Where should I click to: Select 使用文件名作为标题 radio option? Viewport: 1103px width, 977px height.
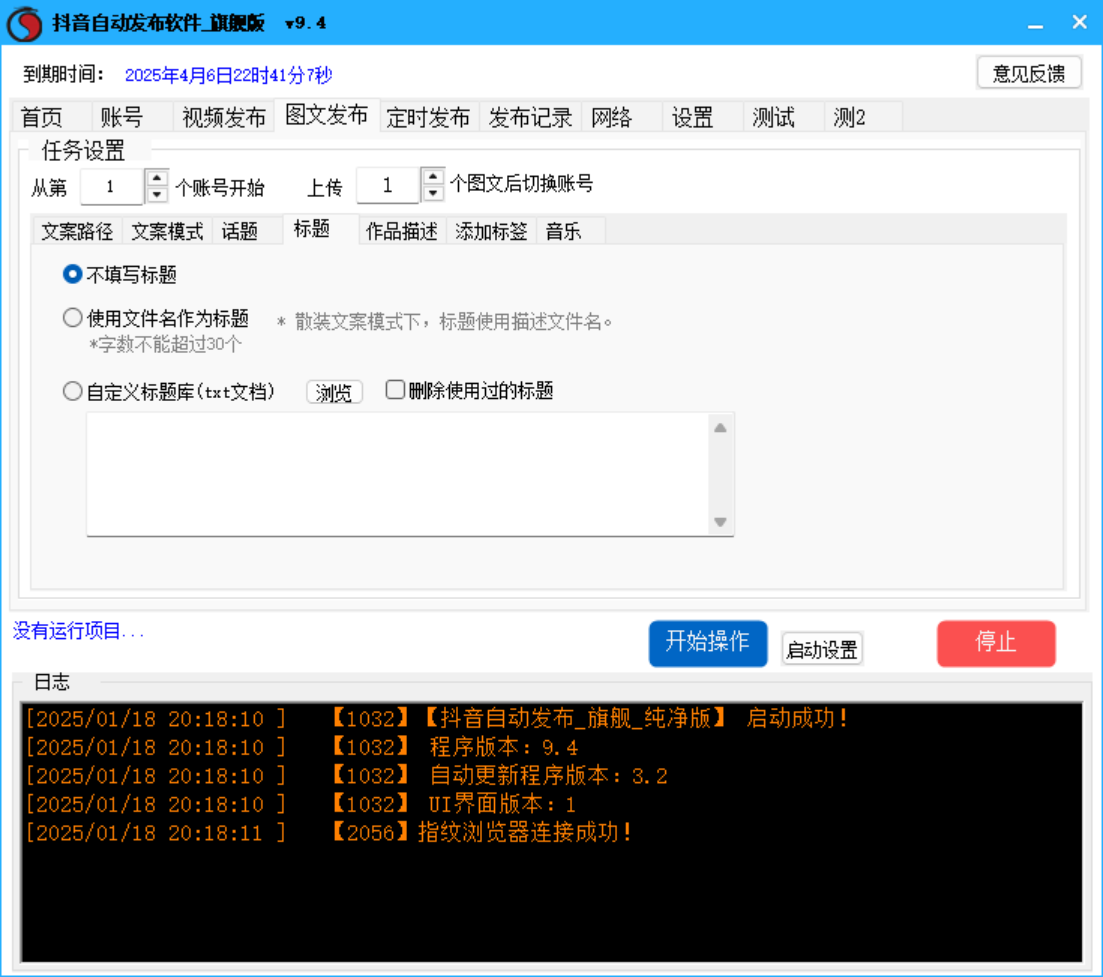tap(156, 318)
